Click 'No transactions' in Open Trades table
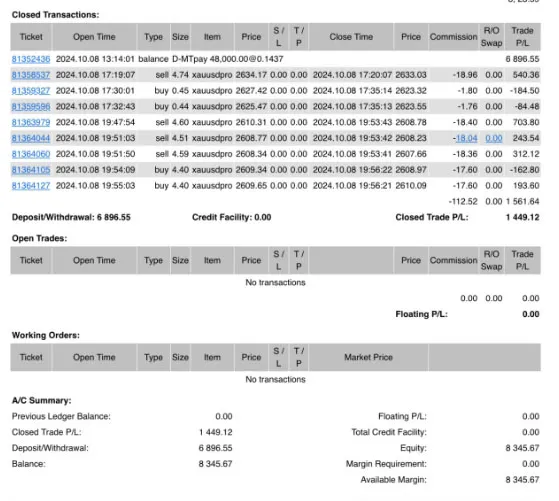Image resolution: width=559 pixels, height=501 pixels. pyautogui.click(x=276, y=282)
